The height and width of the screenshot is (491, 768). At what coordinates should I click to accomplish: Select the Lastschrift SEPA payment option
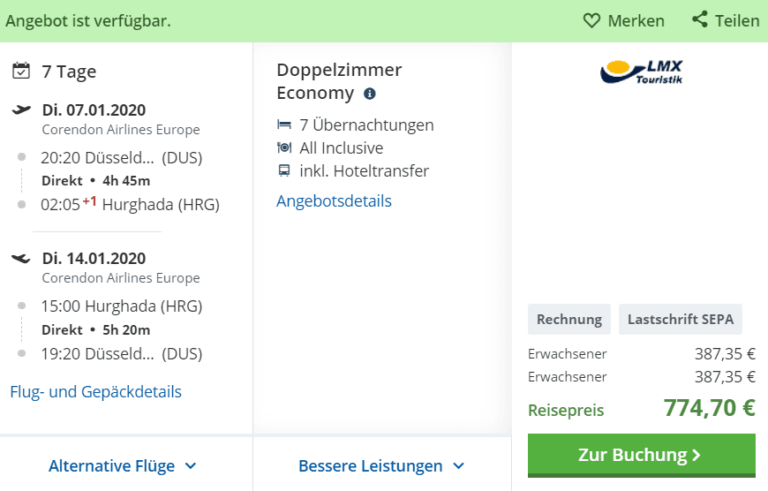680,319
